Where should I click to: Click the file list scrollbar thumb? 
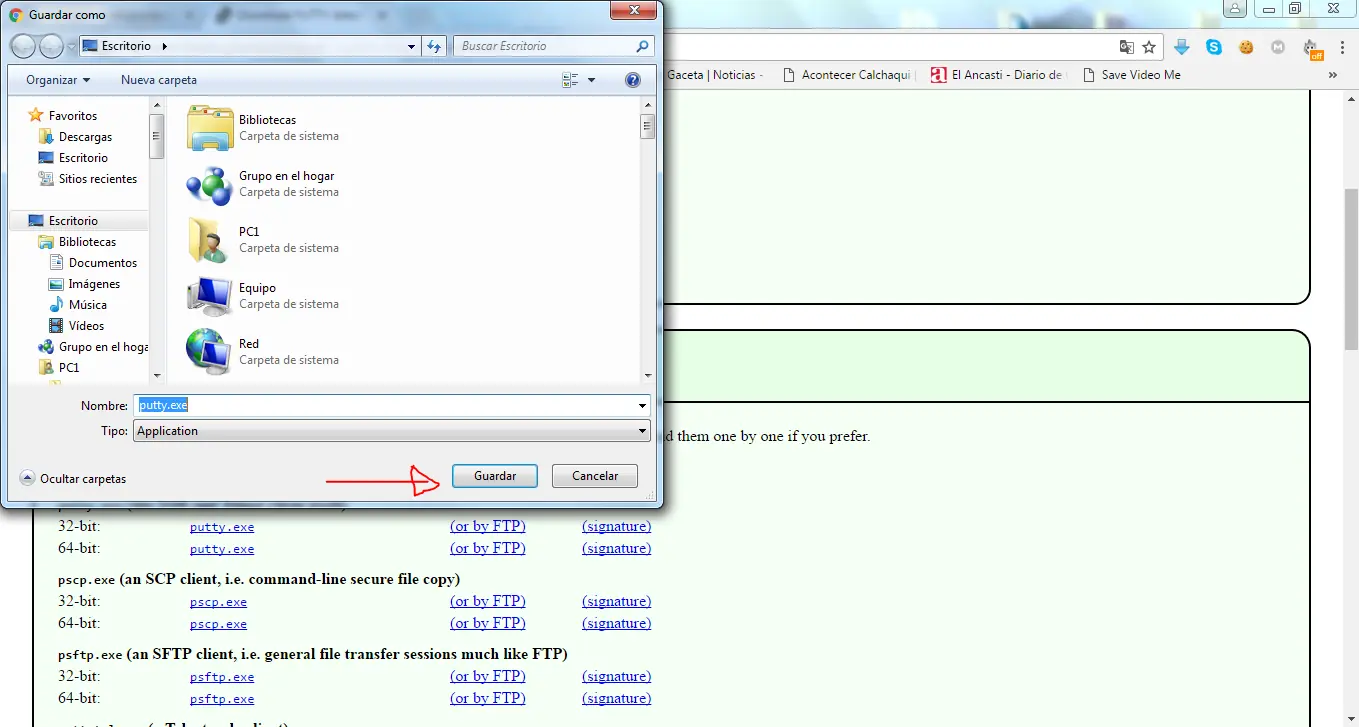coord(648,126)
